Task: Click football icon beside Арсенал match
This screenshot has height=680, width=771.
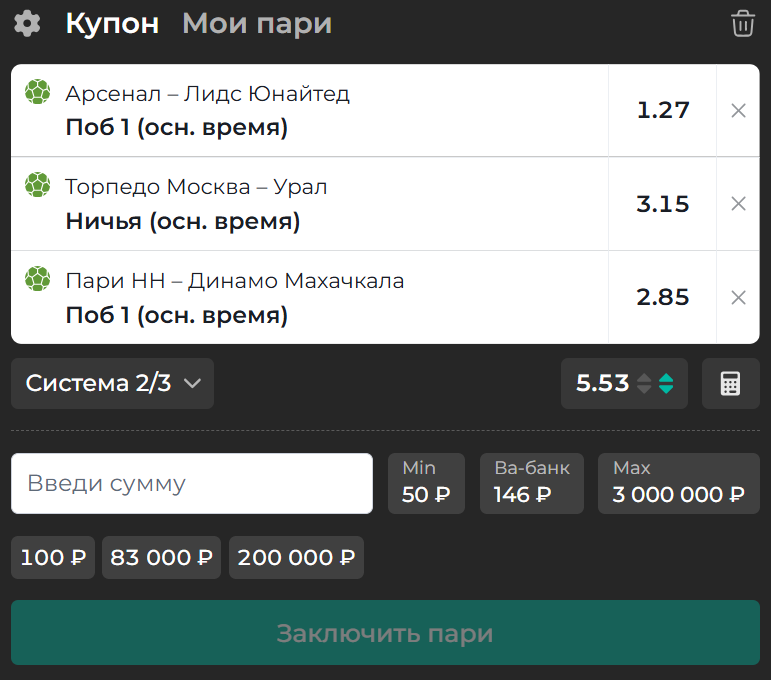Action: [37, 92]
